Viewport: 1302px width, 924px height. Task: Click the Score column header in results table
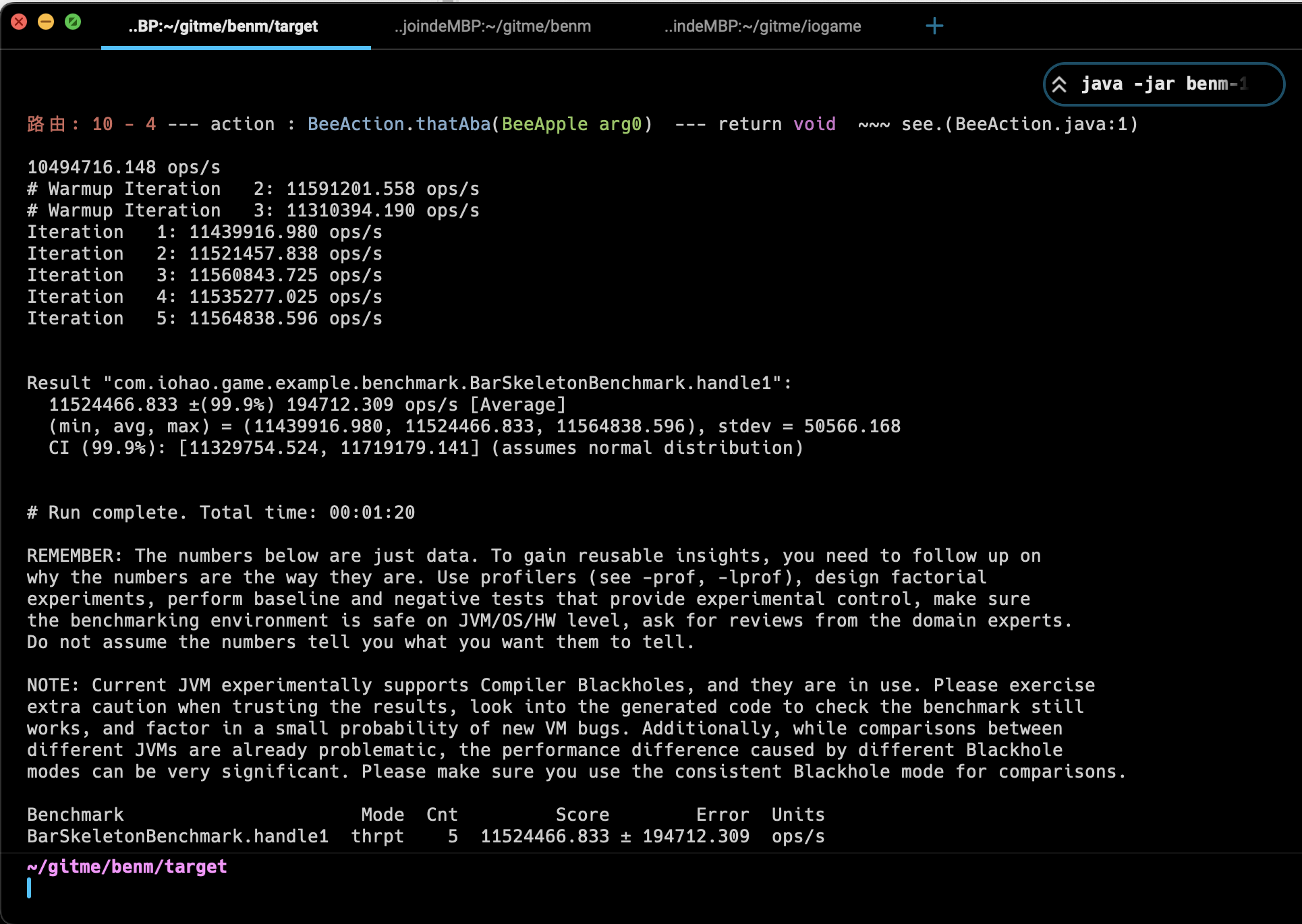[582, 815]
